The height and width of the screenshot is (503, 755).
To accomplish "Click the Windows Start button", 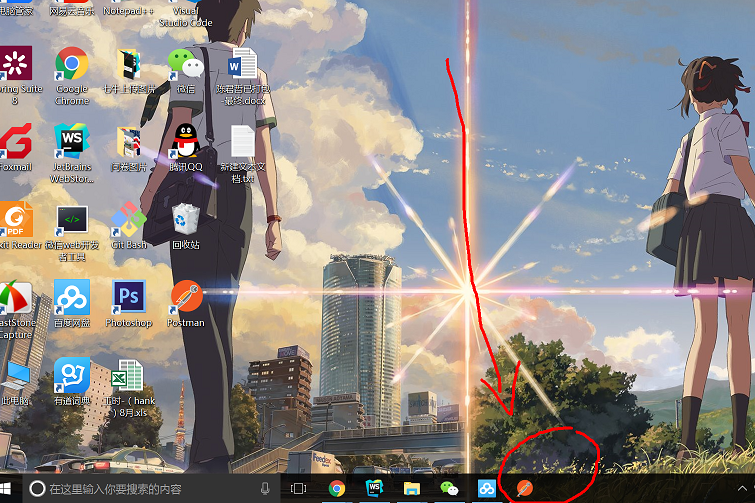I will pos(6,489).
